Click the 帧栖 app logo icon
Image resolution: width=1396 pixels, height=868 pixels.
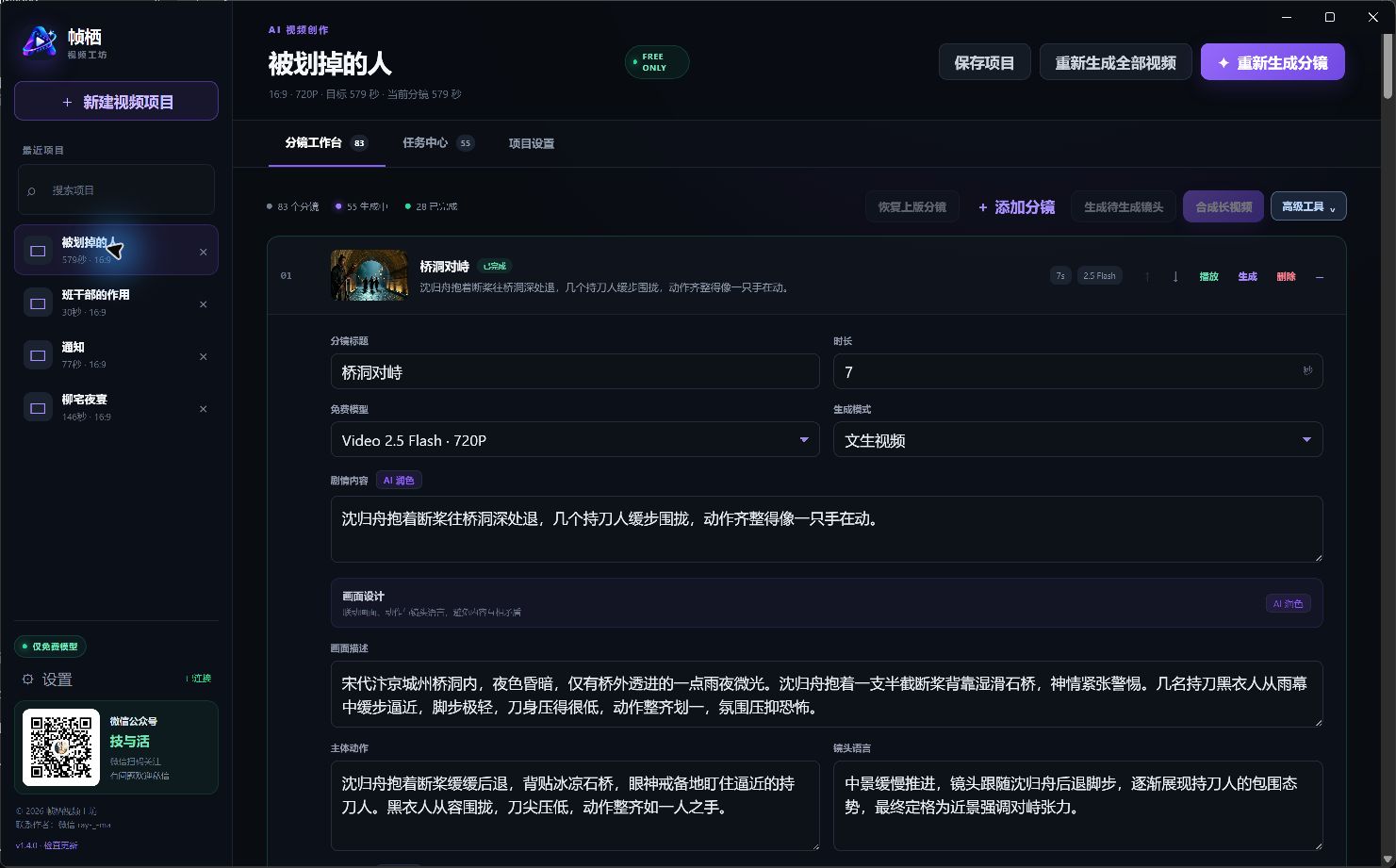tap(40, 41)
